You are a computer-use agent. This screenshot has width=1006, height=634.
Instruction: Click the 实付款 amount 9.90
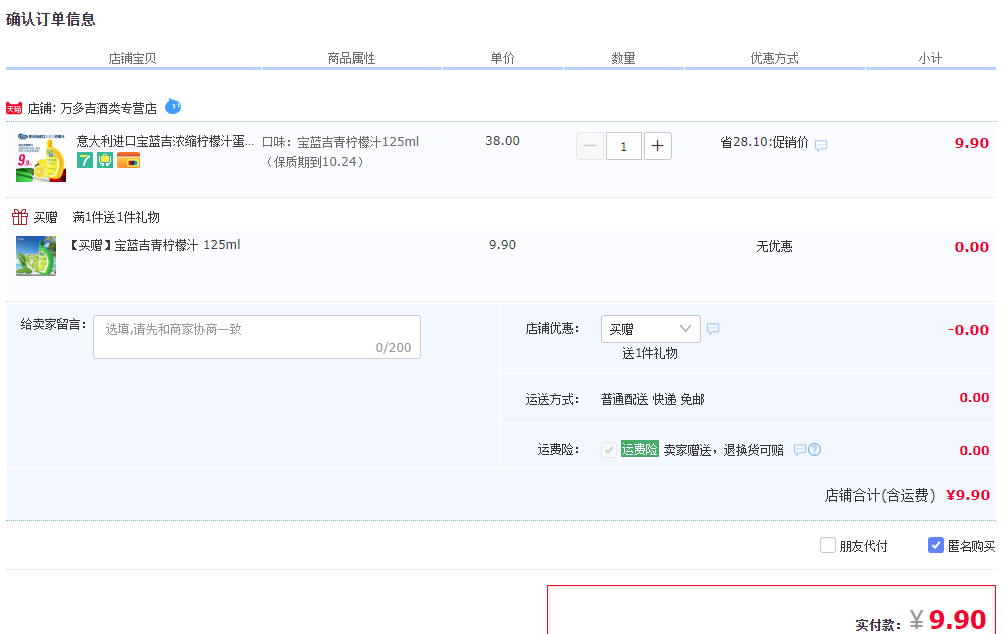click(957, 619)
